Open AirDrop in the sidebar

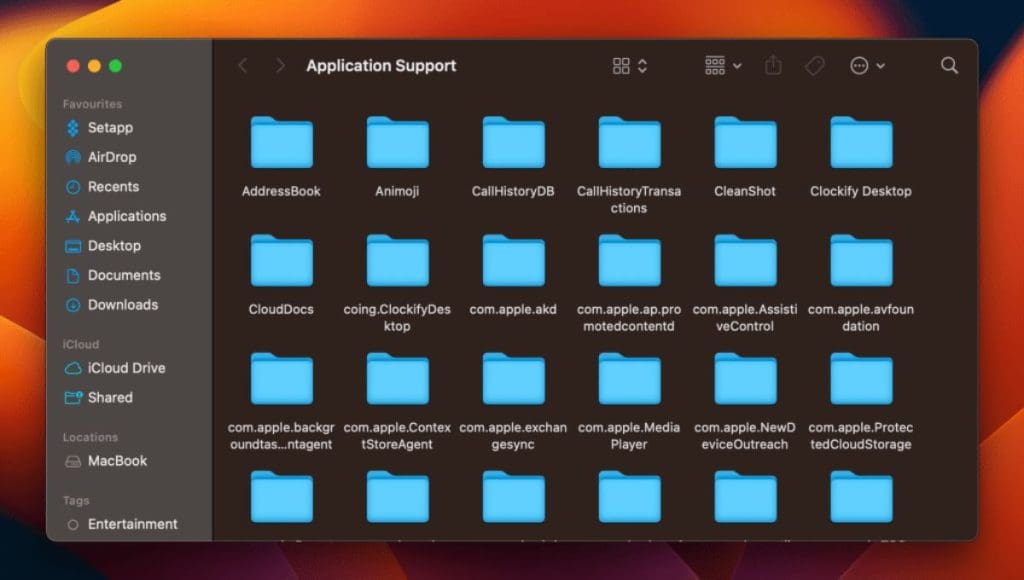101,157
